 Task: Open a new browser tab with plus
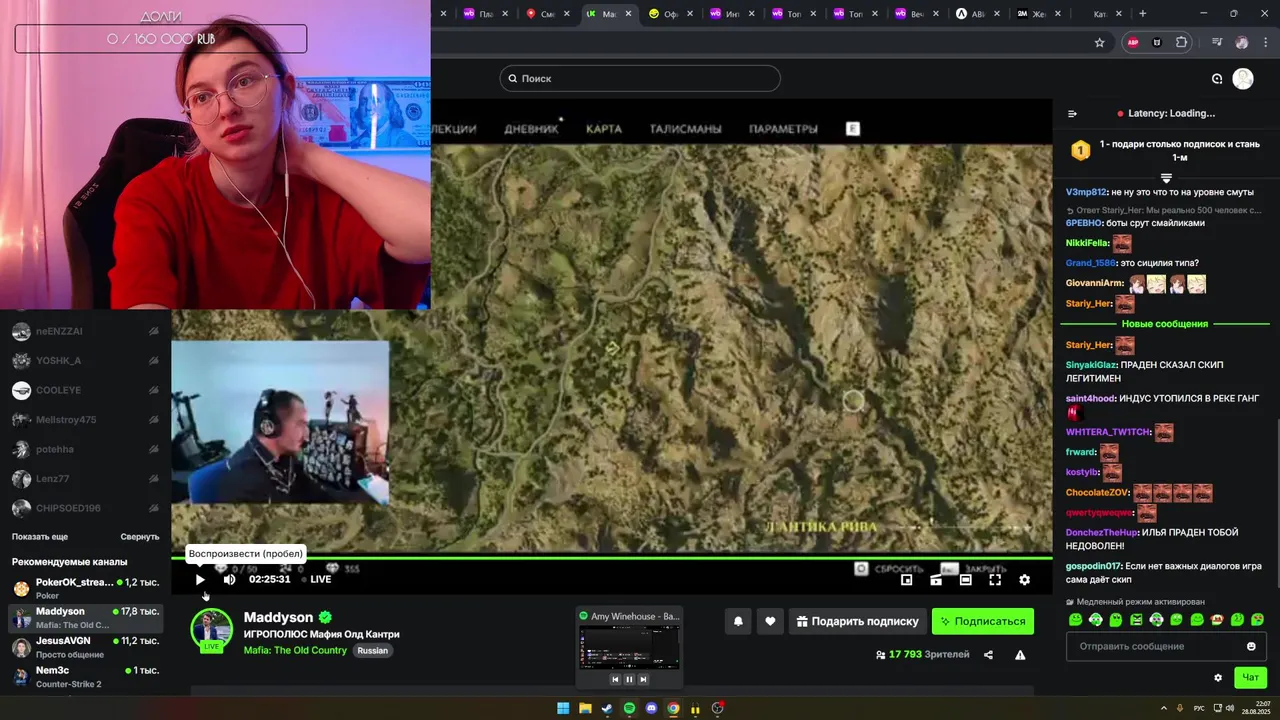[x=1143, y=14]
